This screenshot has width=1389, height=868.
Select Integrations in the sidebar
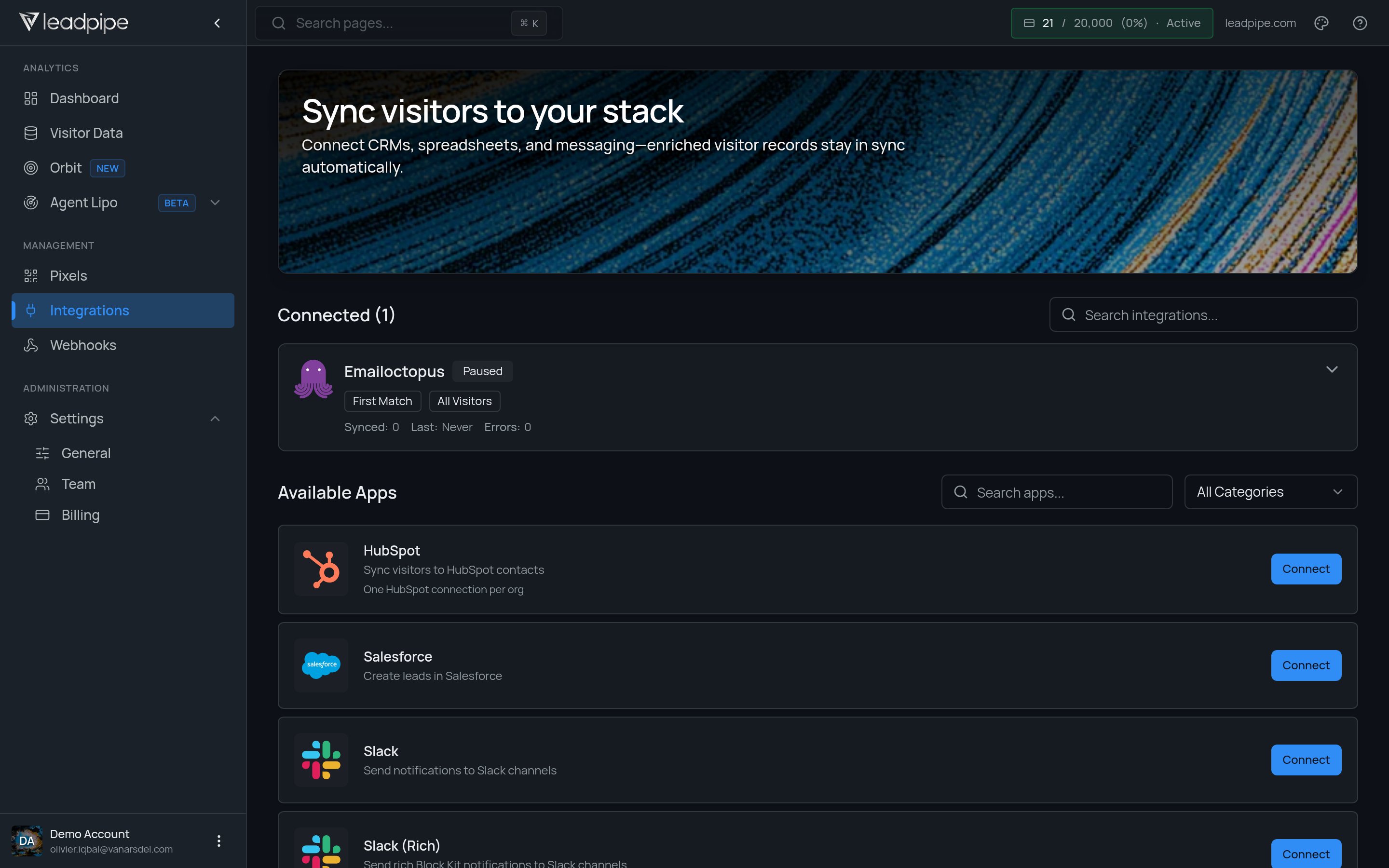coord(123,311)
